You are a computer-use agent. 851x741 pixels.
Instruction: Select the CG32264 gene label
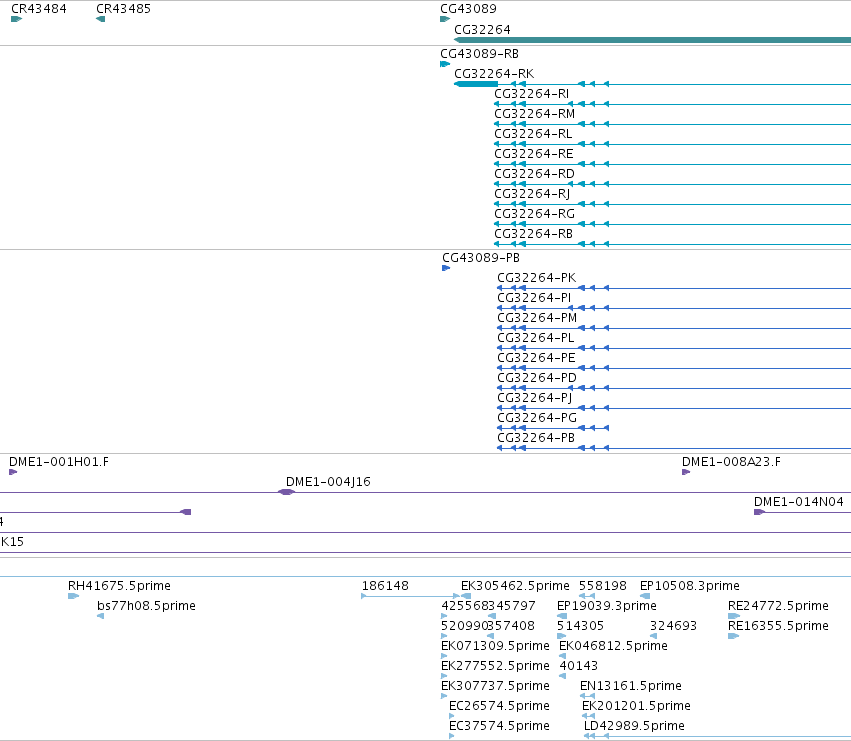[x=482, y=29]
